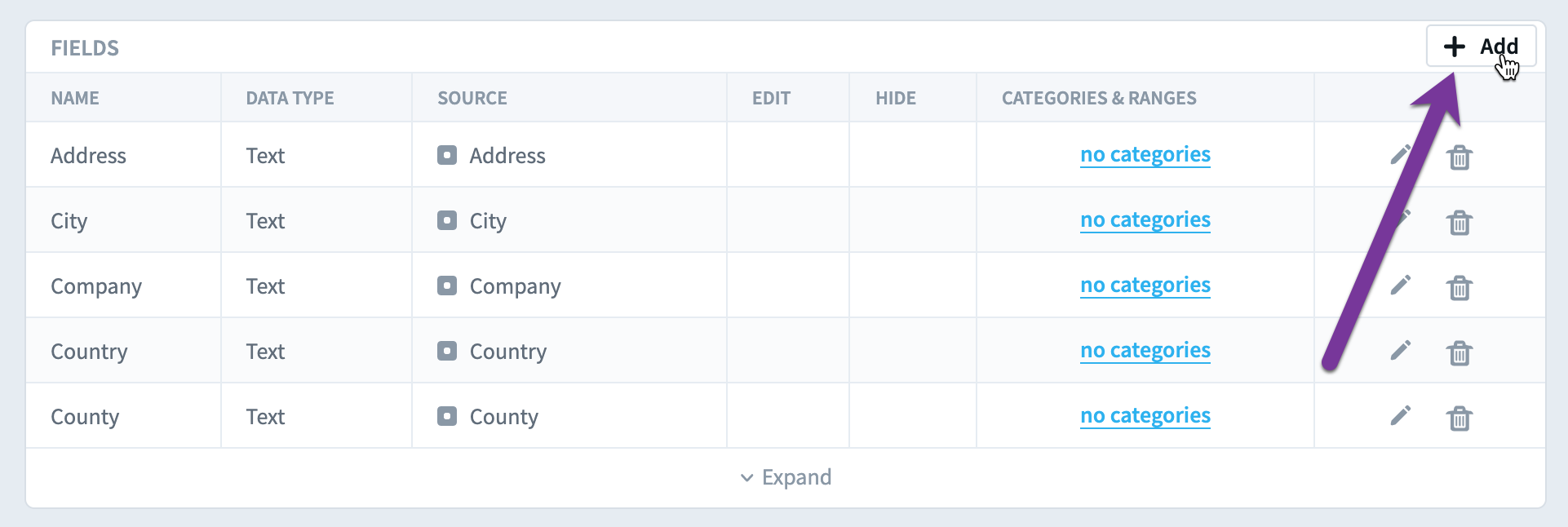Click the Add field button
The height and width of the screenshot is (527, 1568).
(x=1481, y=46)
